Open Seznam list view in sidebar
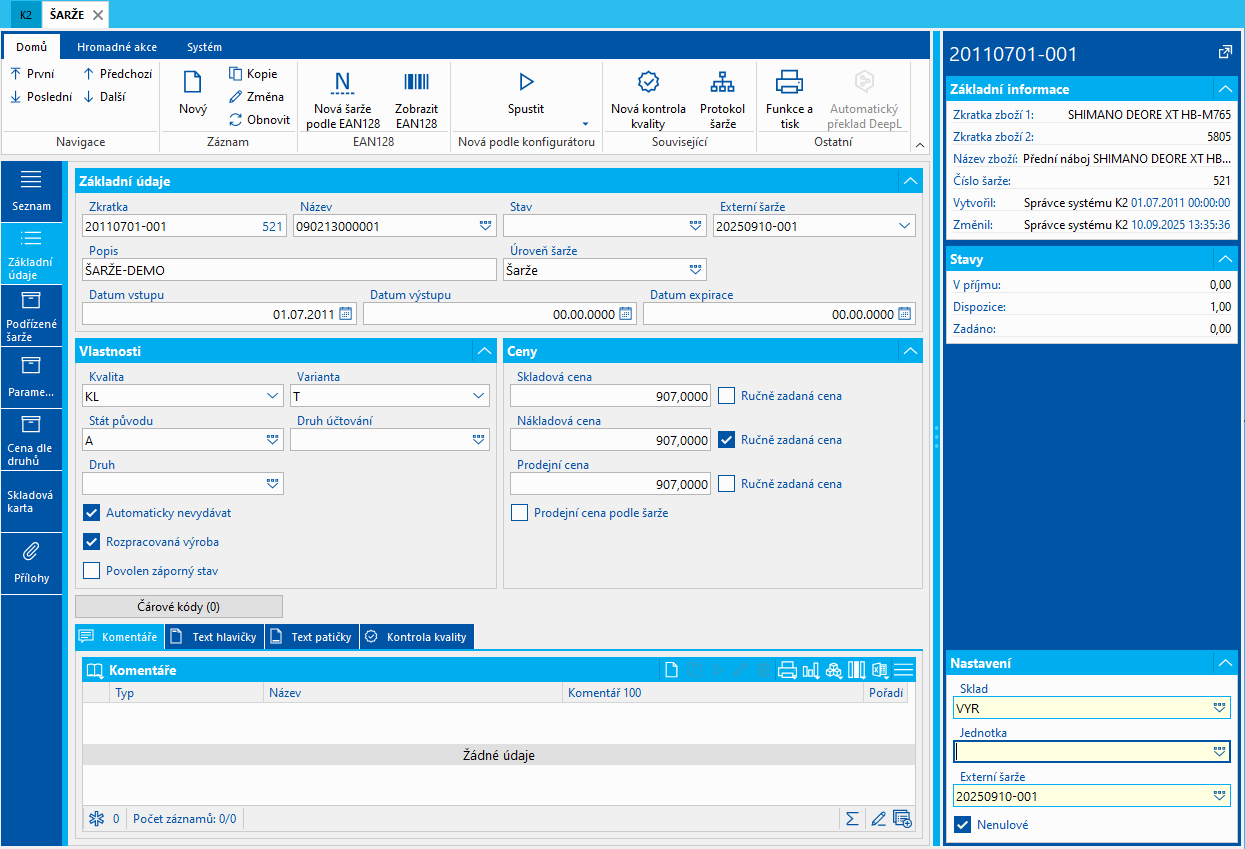Screen dimensions: 1245x849 pos(31,191)
